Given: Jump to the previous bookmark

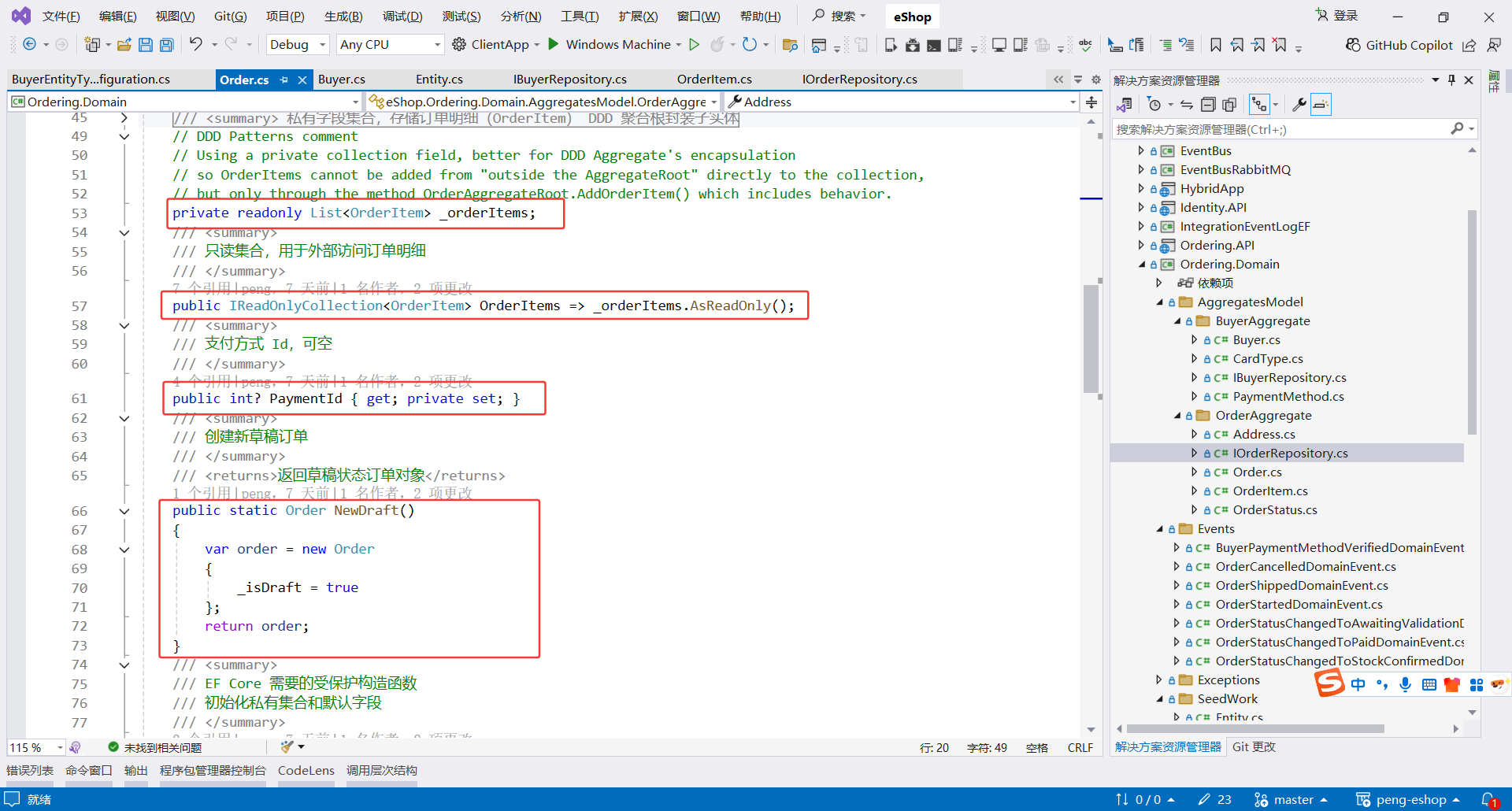Looking at the screenshot, I should point(1238,45).
